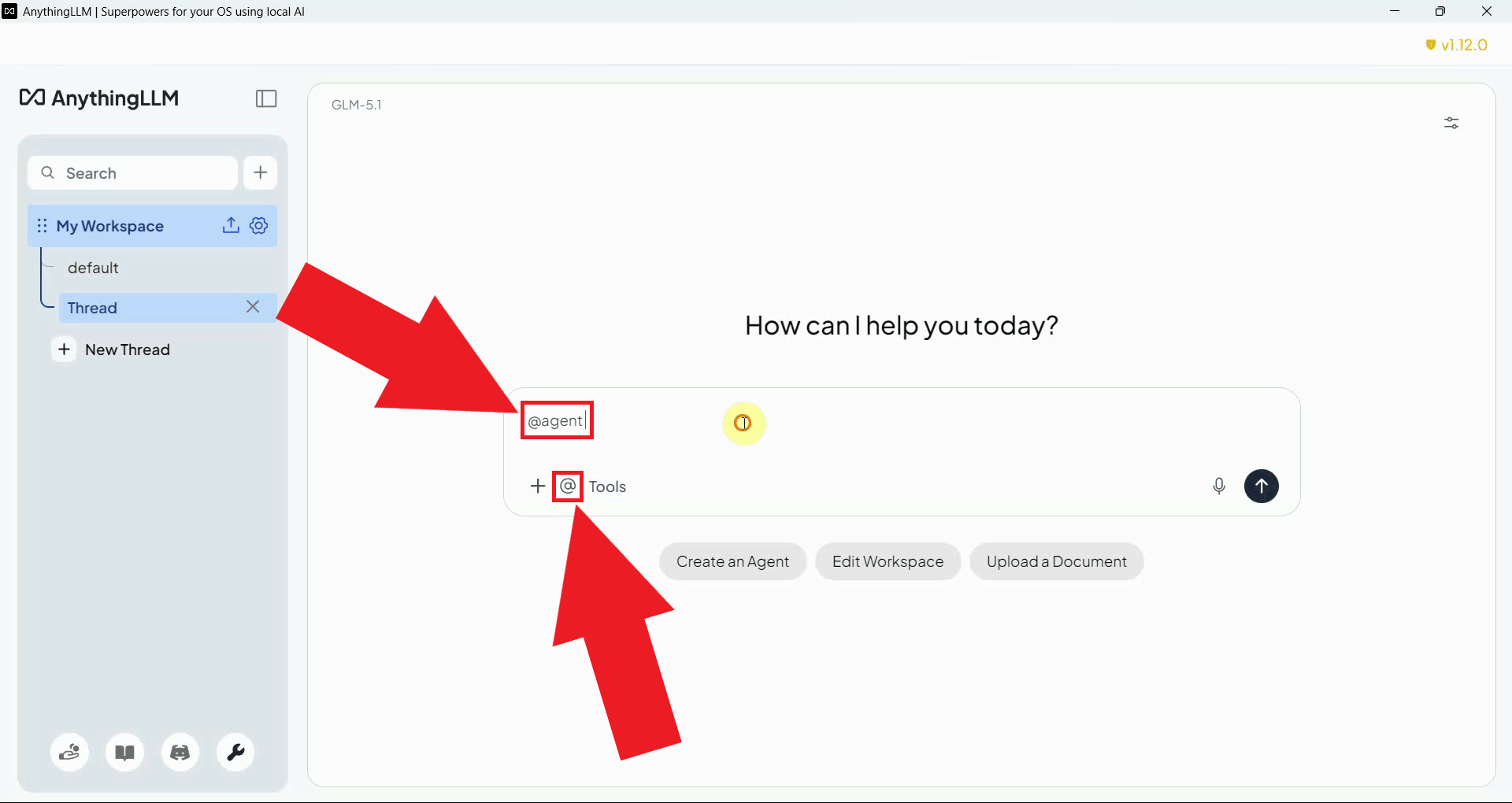
Task: Click the Upload a Document button
Action: pyautogui.click(x=1056, y=561)
